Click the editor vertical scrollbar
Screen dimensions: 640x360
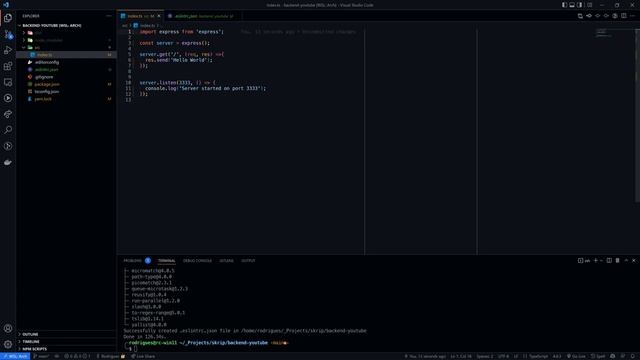[x=637, y=116]
